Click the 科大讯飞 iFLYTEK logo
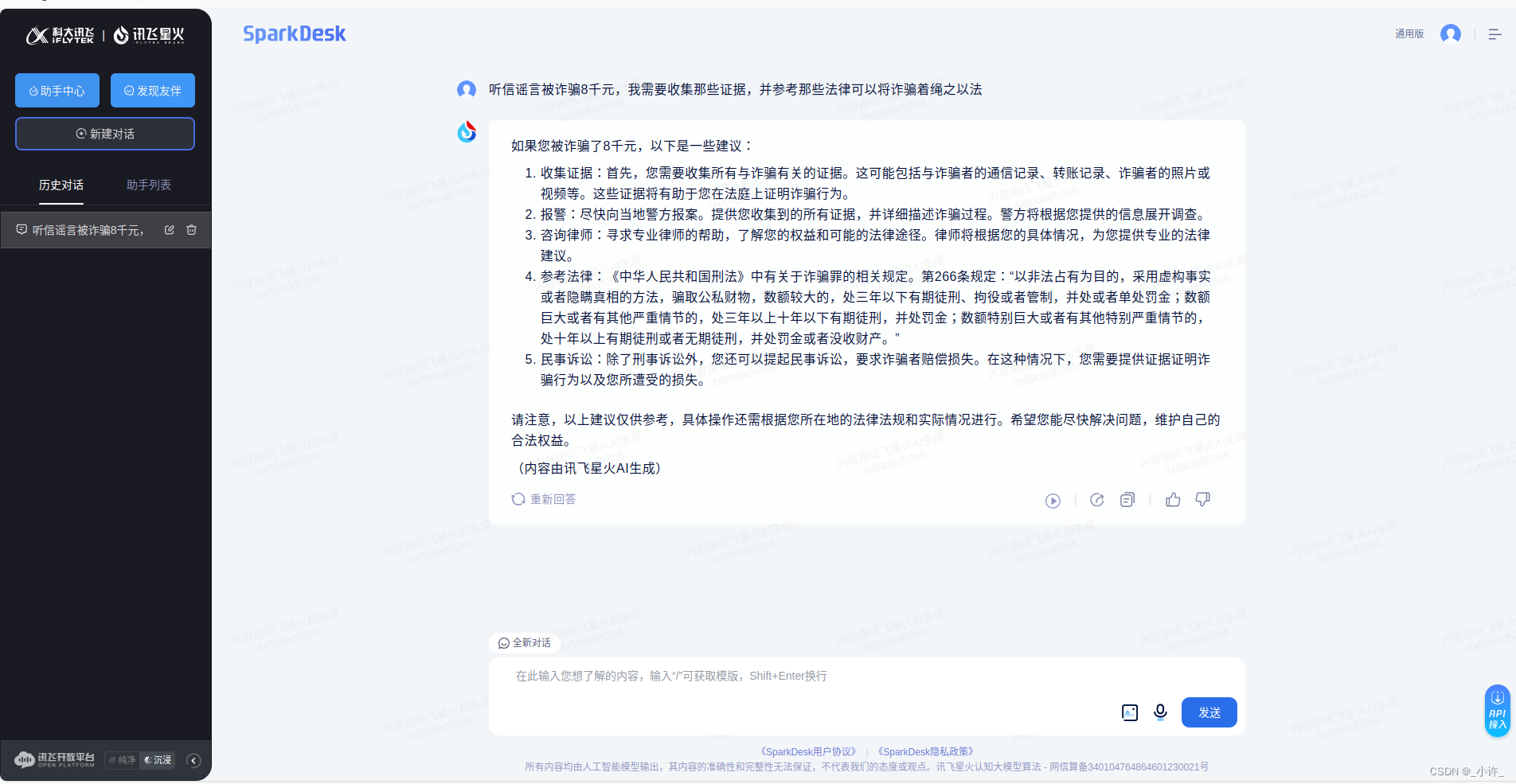The image size is (1516, 784). pos(61,35)
